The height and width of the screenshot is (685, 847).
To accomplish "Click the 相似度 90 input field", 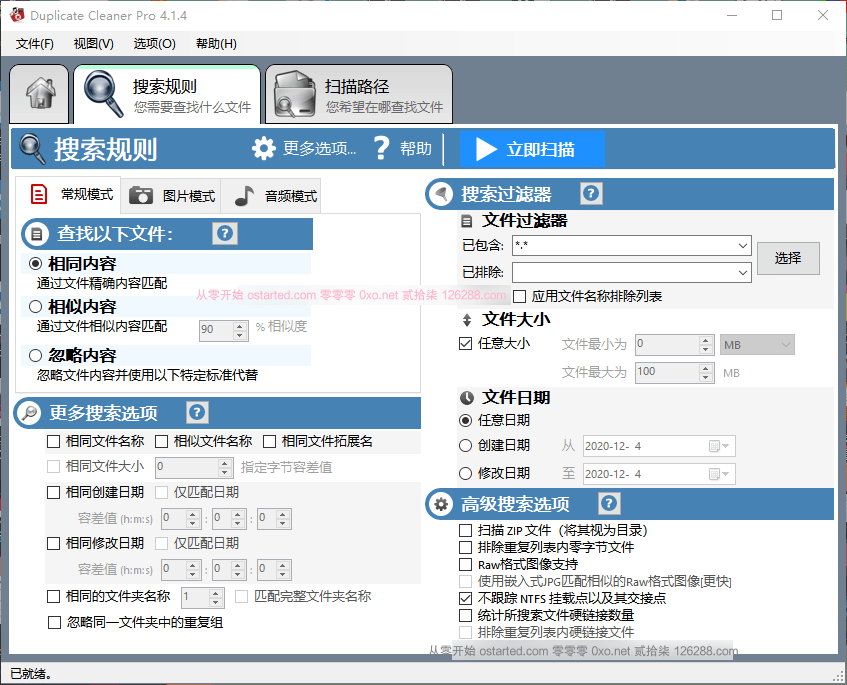I will [217, 330].
